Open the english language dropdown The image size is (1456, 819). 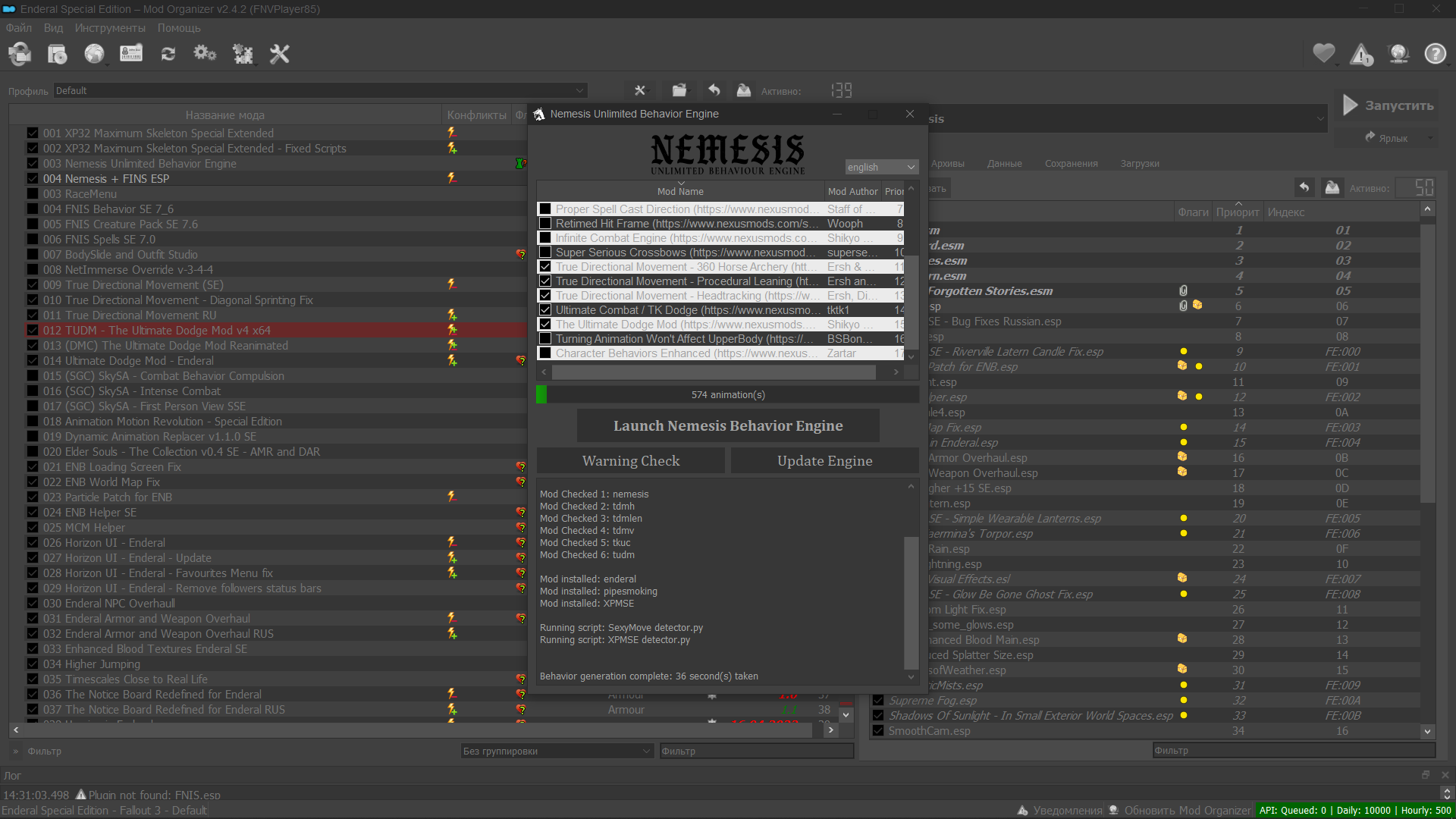881,167
